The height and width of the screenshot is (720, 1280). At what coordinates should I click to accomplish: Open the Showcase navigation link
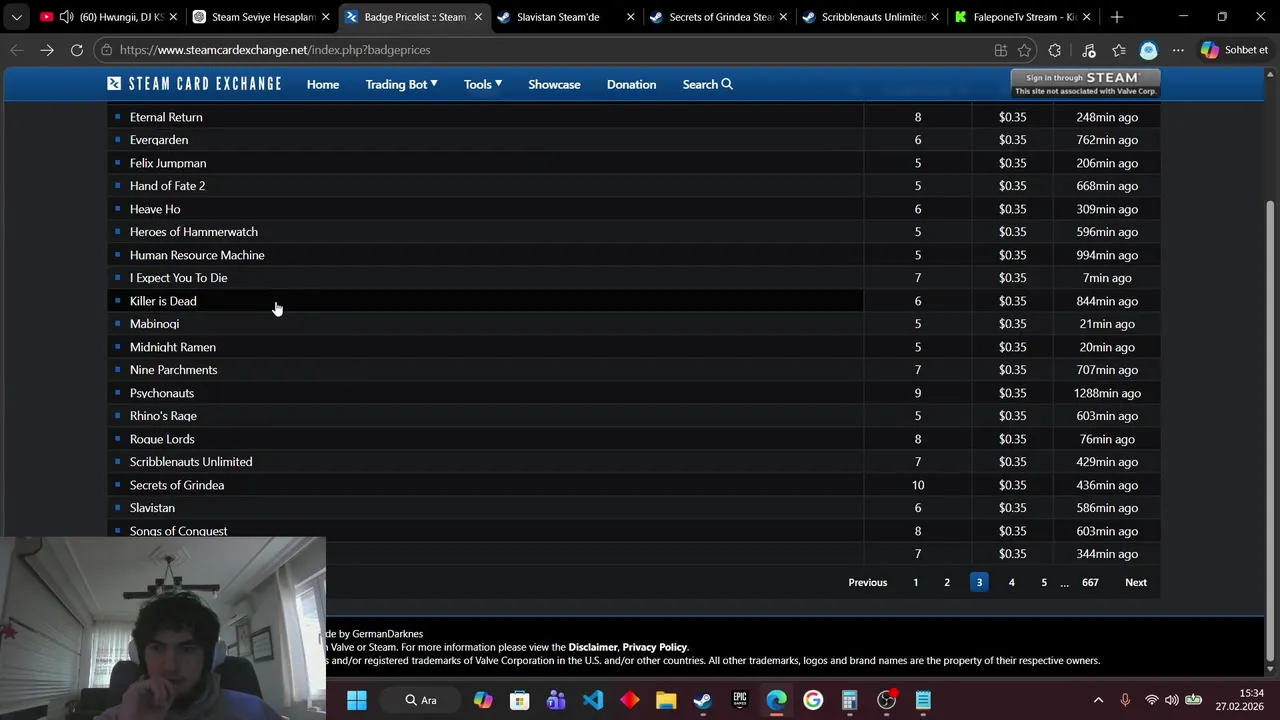(554, 84)
